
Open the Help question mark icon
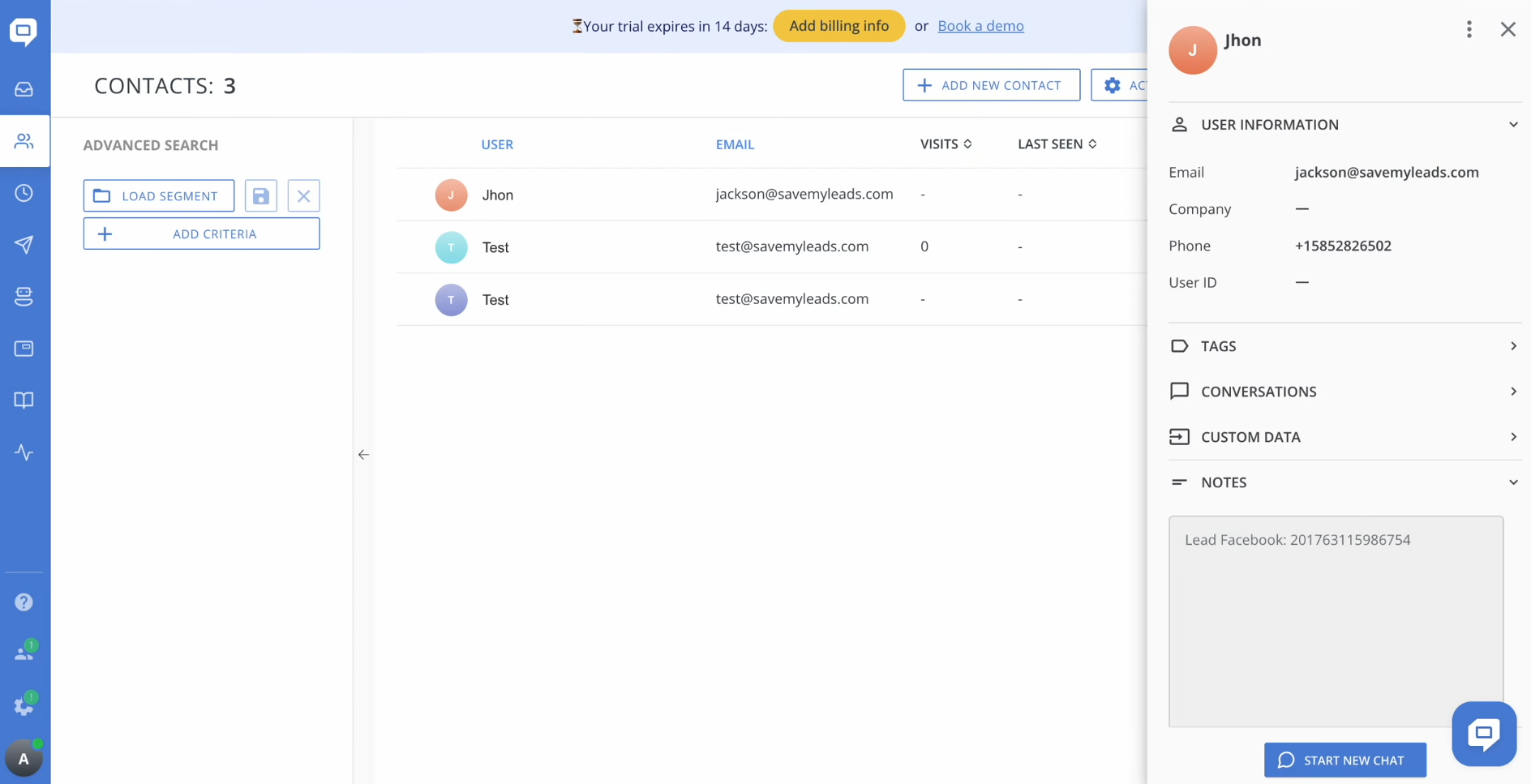[24, 602]
